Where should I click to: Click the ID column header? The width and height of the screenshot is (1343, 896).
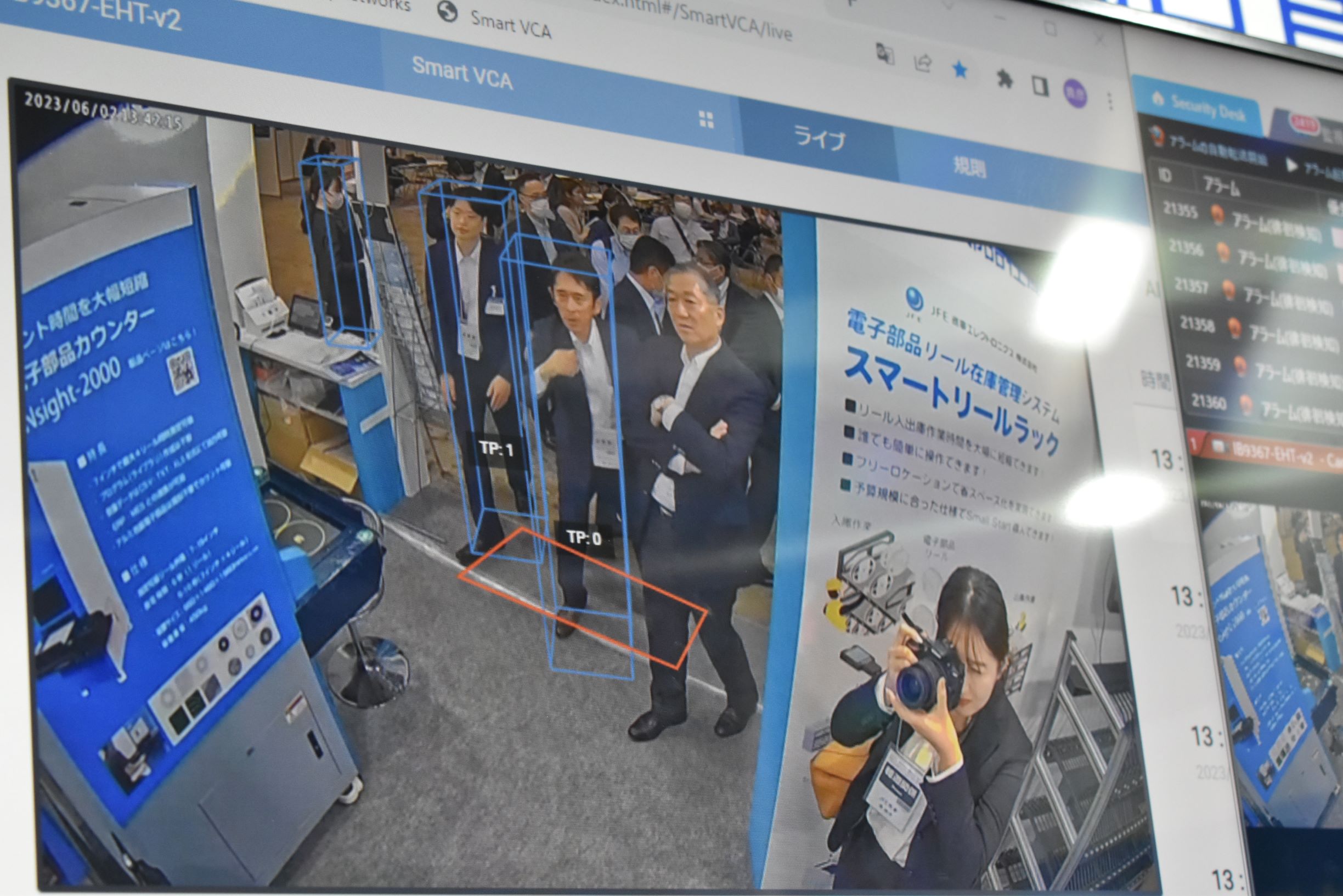tap(1165, 176)
